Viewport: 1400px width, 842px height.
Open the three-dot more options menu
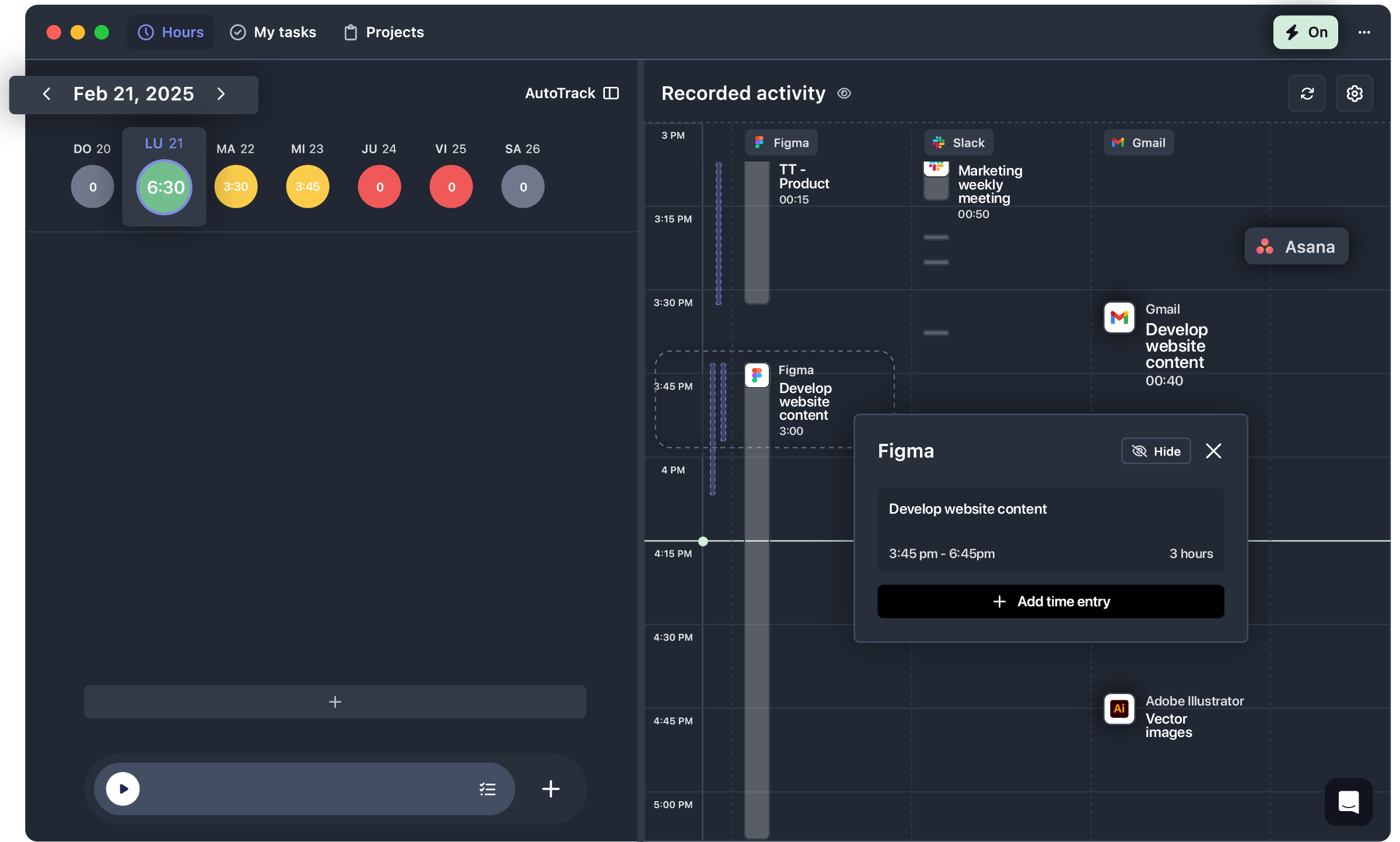click(x=1364, y=32)
